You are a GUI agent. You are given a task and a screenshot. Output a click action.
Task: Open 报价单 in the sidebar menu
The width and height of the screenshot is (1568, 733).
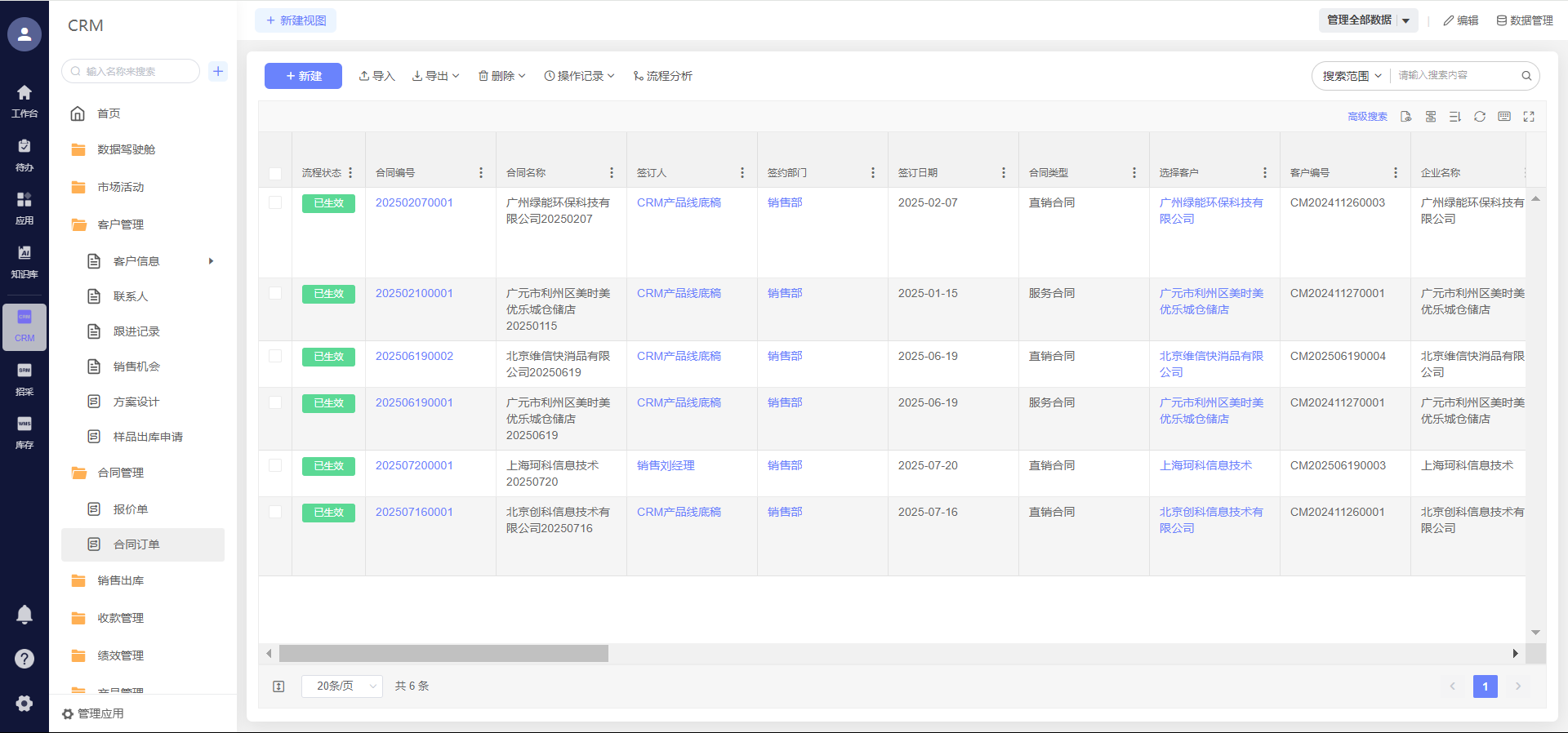(131, 509)
